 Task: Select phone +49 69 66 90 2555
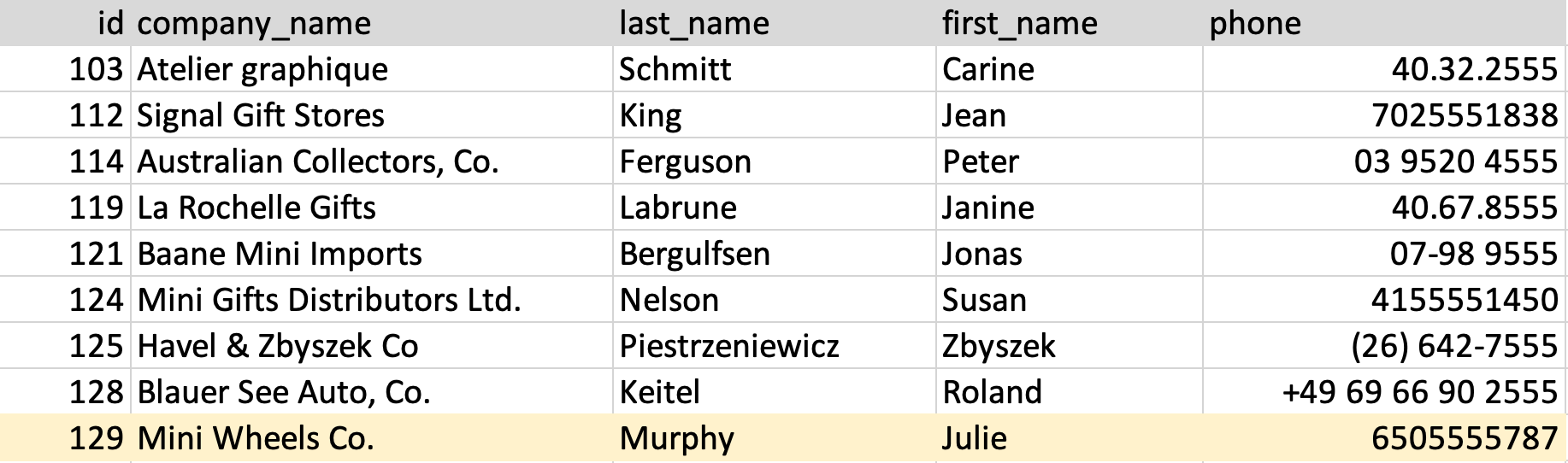(1419, 392)
